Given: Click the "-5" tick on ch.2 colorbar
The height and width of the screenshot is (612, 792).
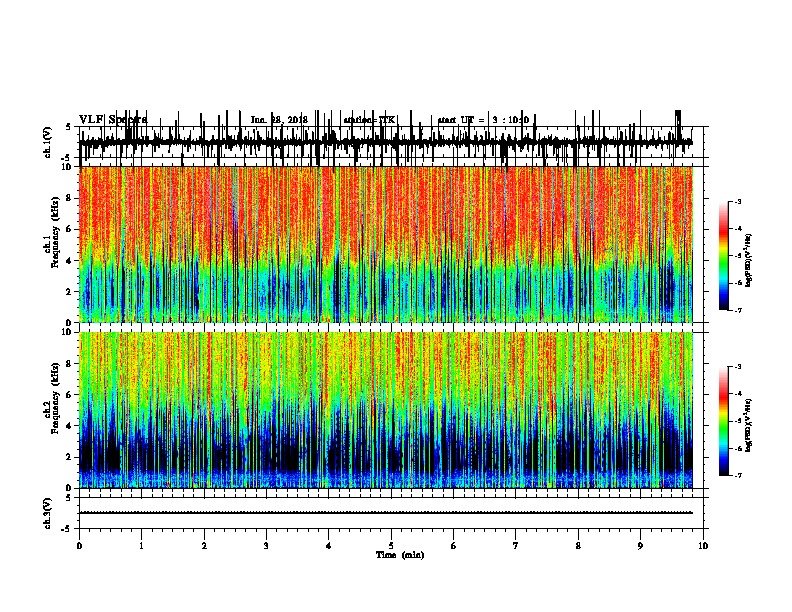Looking at the screenshot, I should coord(737,421).
